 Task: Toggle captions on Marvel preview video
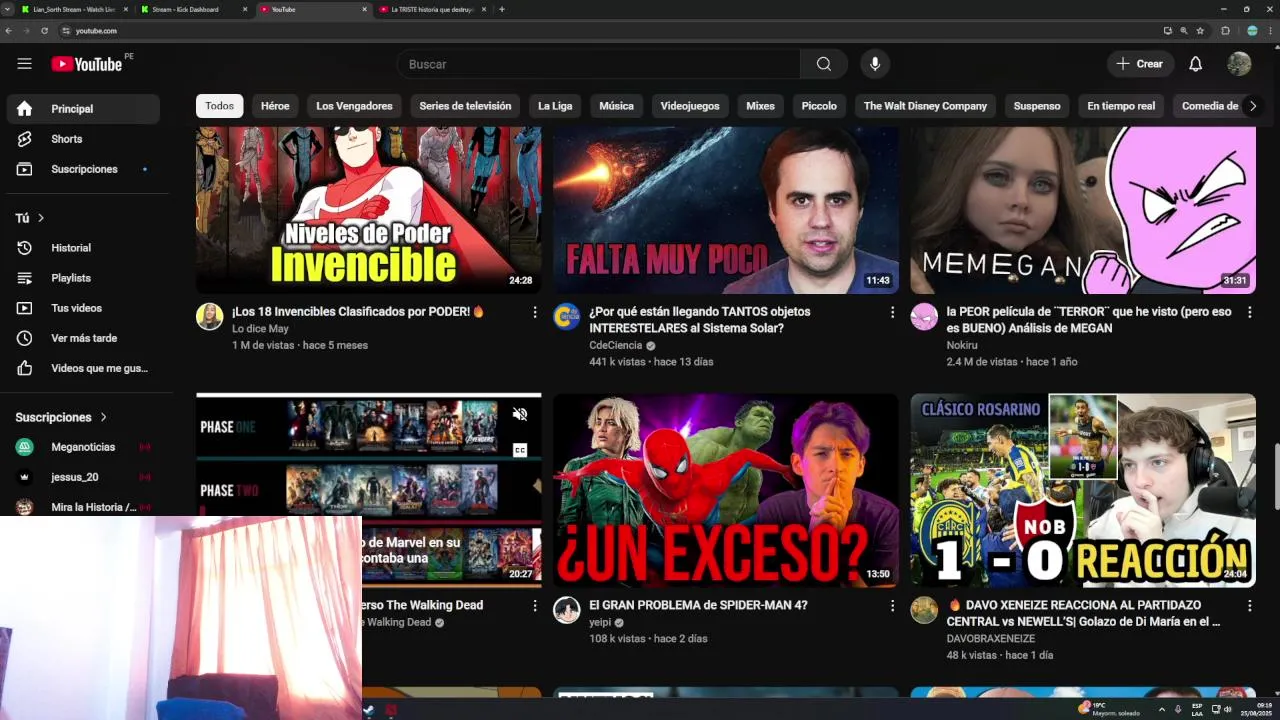click(520, 451)
